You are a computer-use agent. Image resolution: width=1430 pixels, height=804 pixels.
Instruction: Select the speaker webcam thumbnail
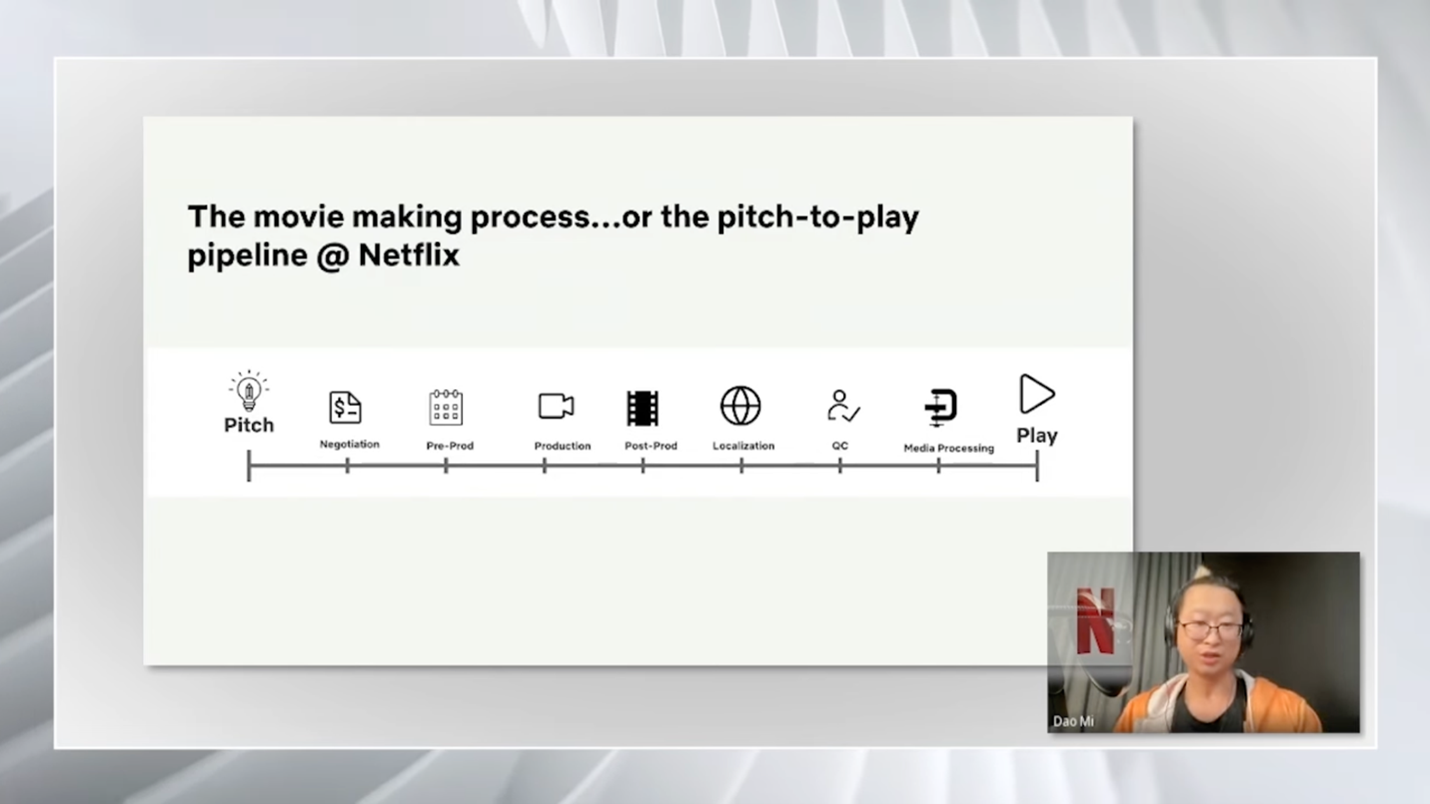(x=1203, y=642)
